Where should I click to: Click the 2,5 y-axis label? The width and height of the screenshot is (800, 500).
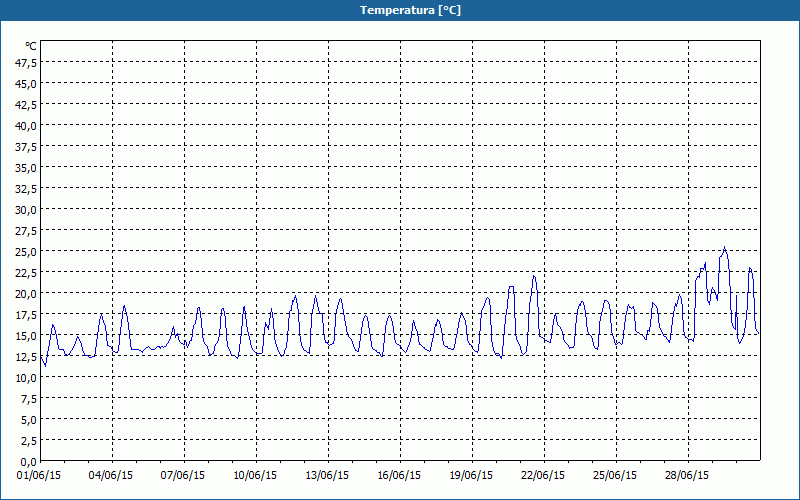tap(28, 441)
